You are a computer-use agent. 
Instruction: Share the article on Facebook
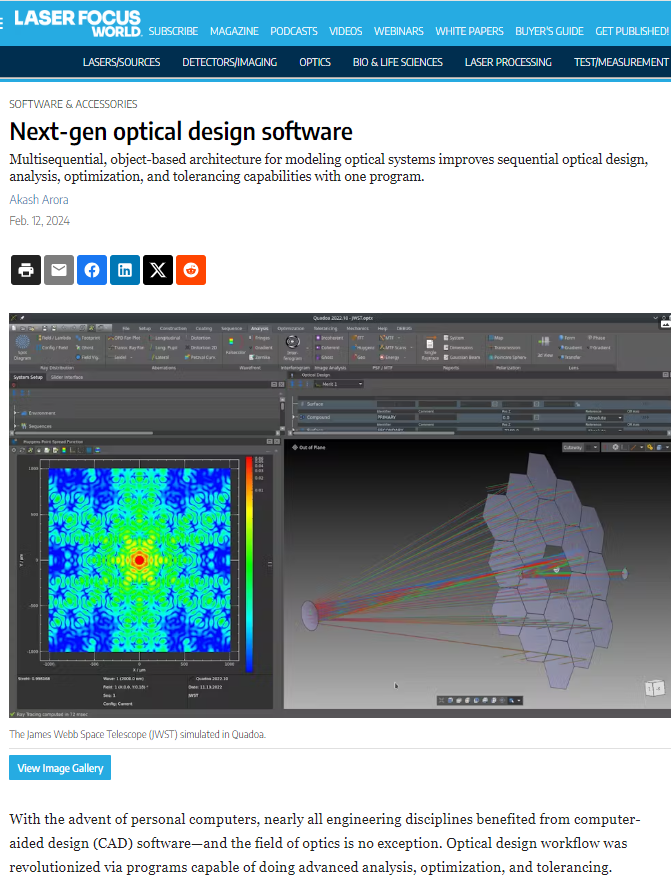[x=92, y=270]
